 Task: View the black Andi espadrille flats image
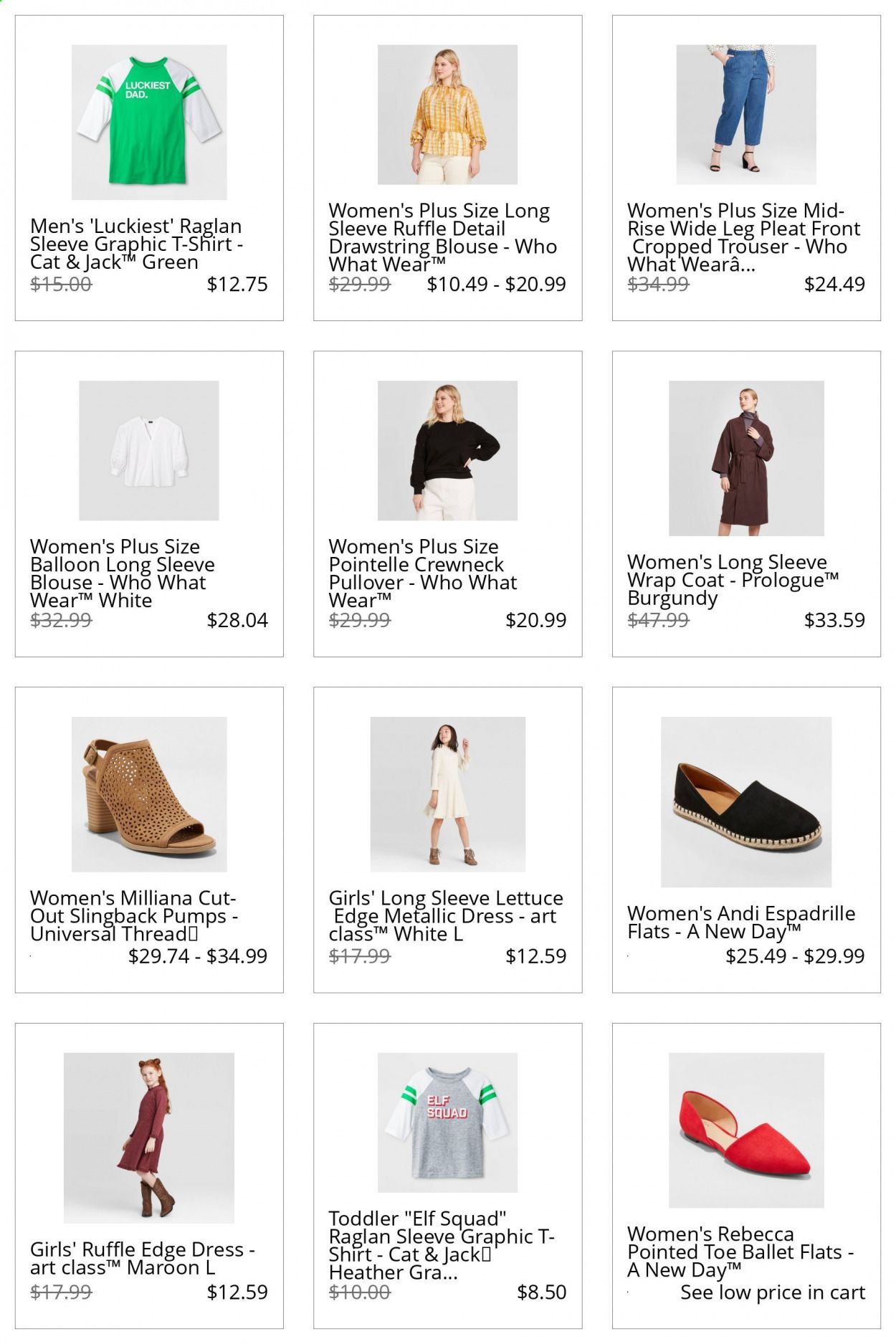(746, 802)
